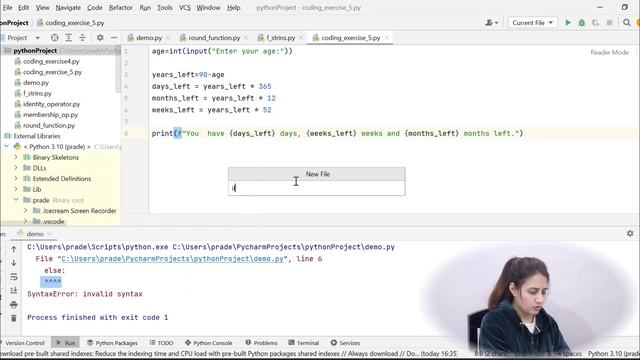Open the user account icon dropdown in the toolbar

(491, 23)
